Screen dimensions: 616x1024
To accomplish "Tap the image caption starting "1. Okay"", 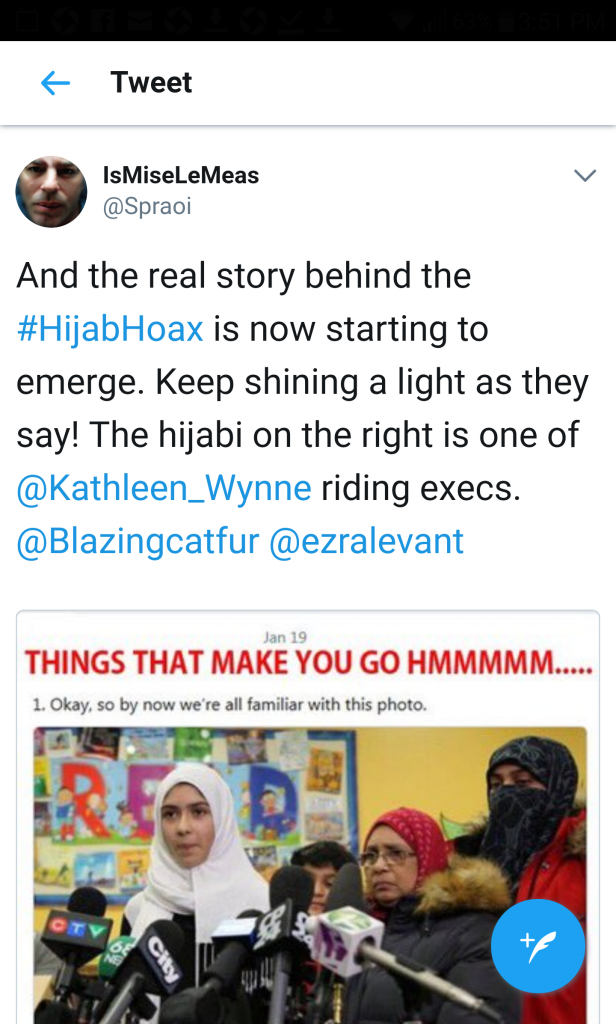I will pyautogui.click(x=230, y=704).
